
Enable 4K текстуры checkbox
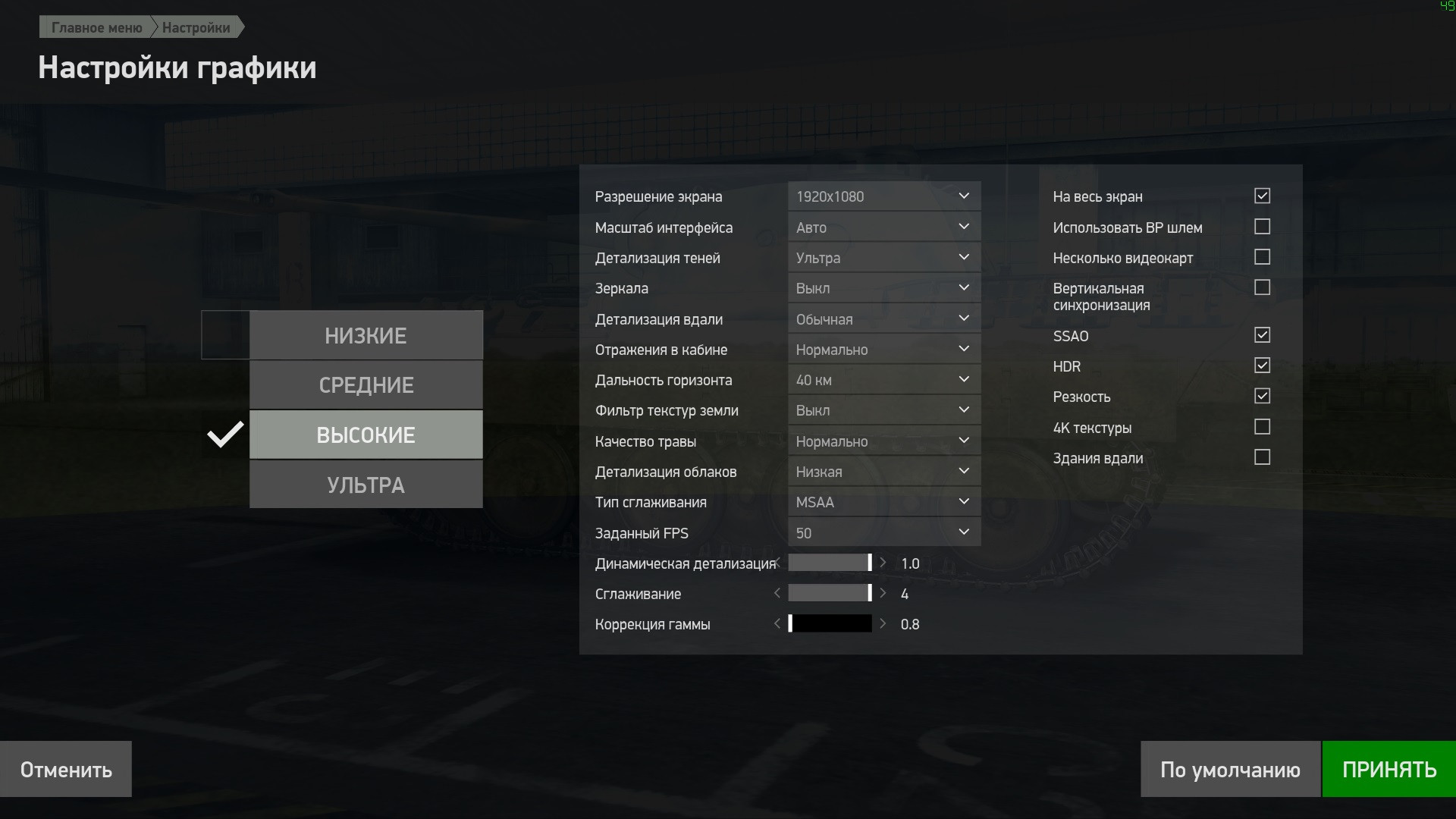tap(1262, 427)
